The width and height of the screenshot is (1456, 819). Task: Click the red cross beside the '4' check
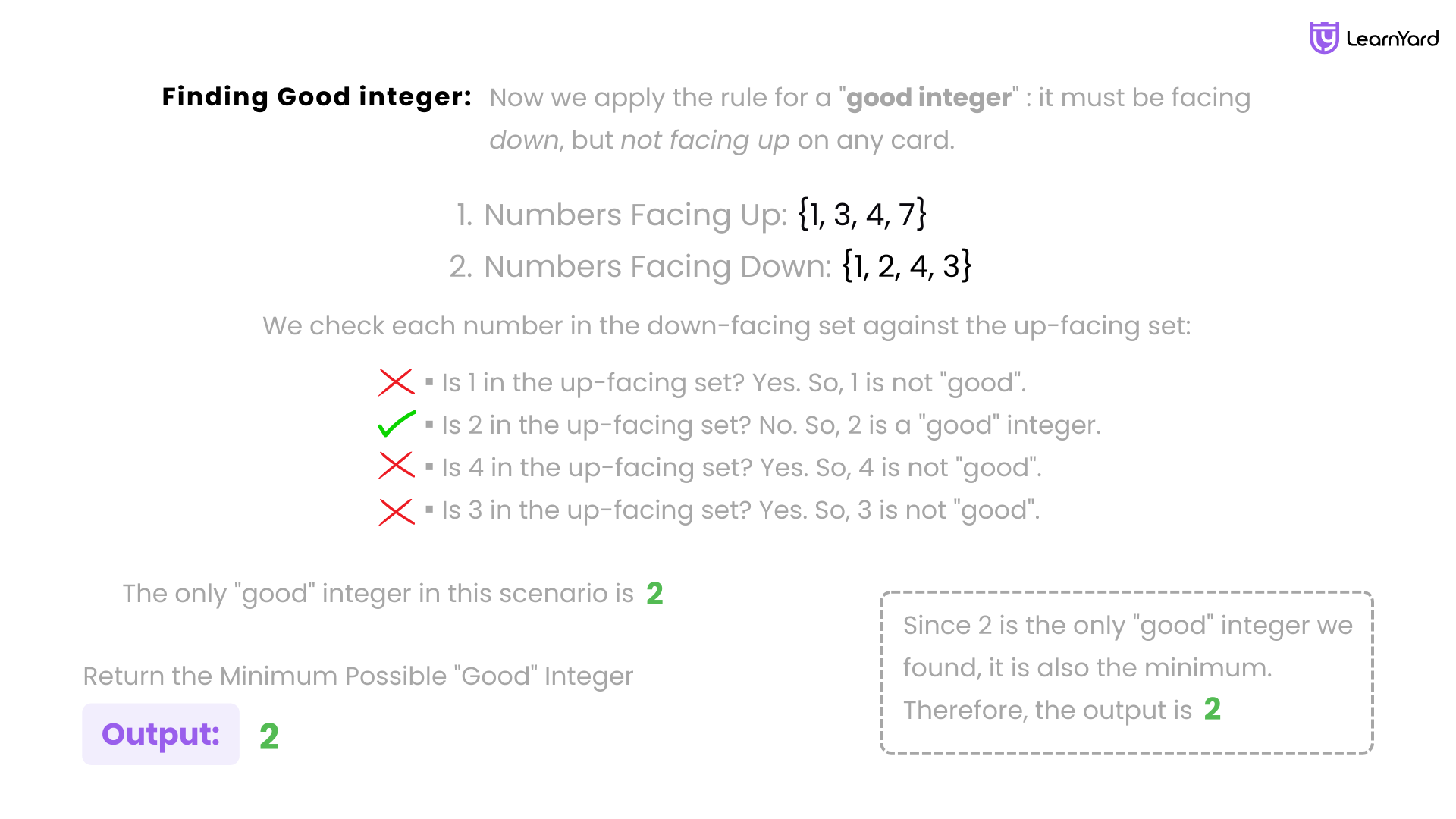click(397, 466)
